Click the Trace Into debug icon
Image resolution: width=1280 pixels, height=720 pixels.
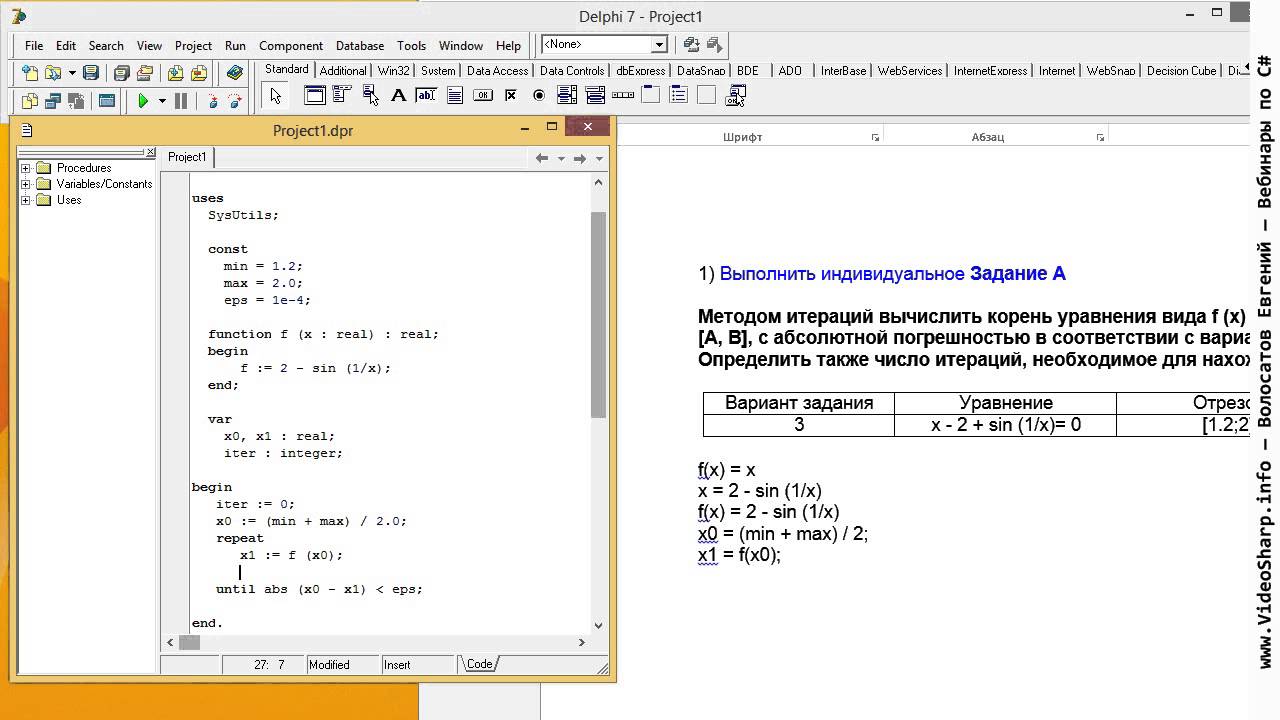pos(213,100)
